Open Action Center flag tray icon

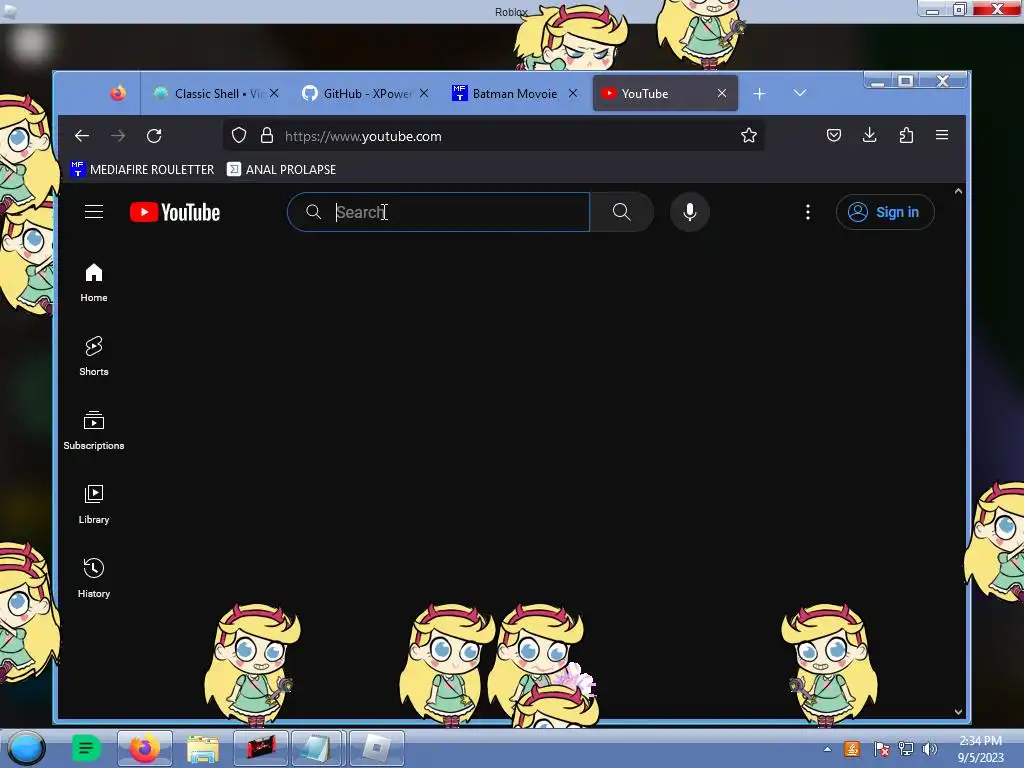881,749
